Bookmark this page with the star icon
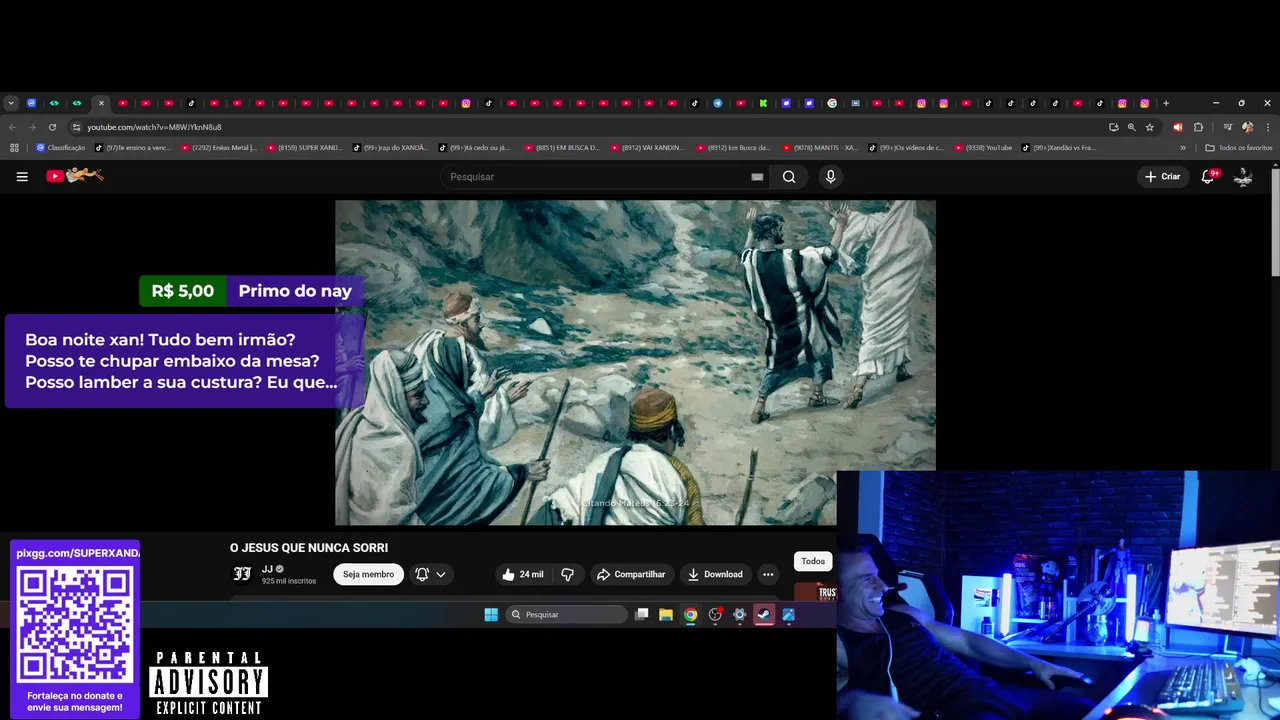Image resolution: width=1280 pixels, height=720 pixels. 1150,127
